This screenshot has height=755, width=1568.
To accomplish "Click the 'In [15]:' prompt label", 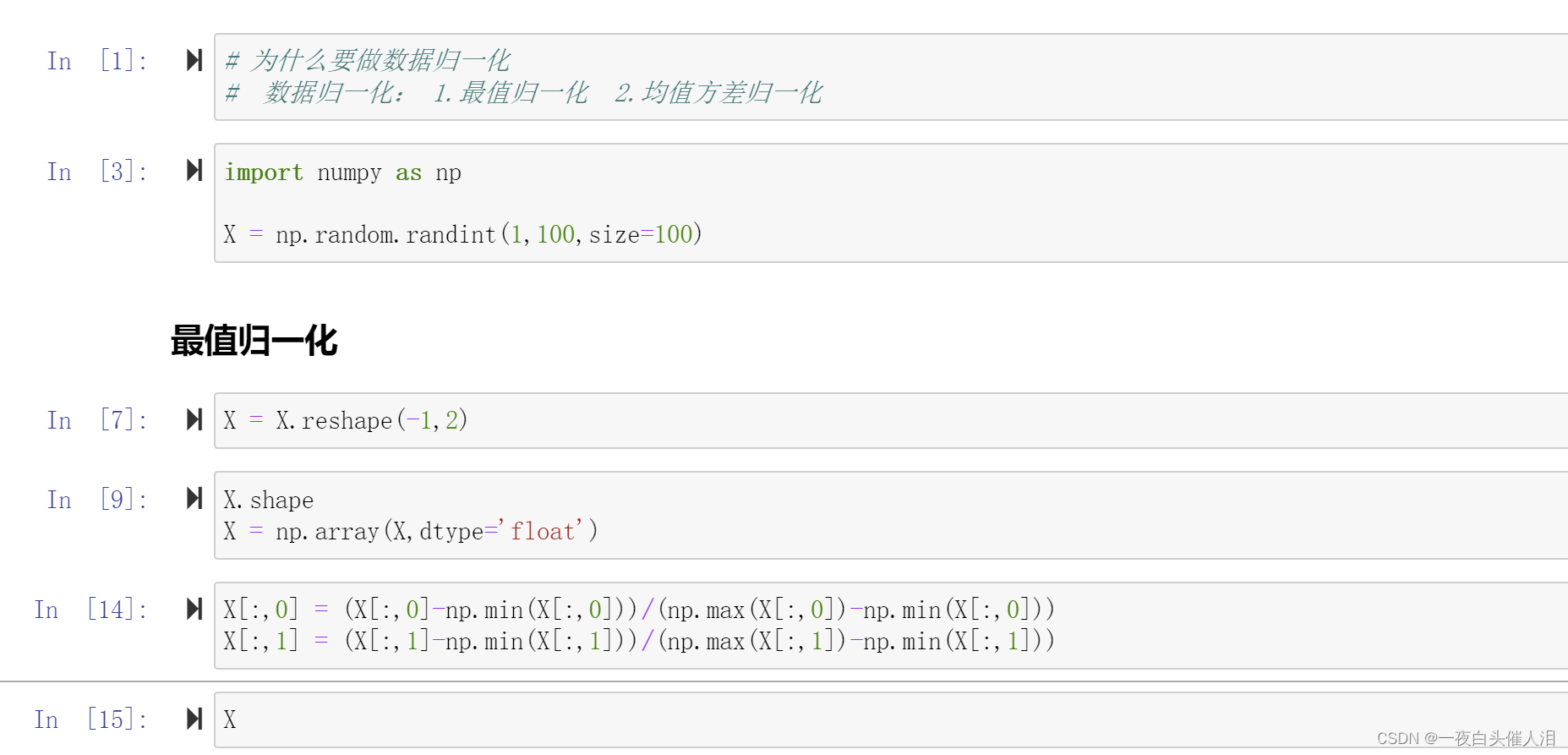I will 91,719.
